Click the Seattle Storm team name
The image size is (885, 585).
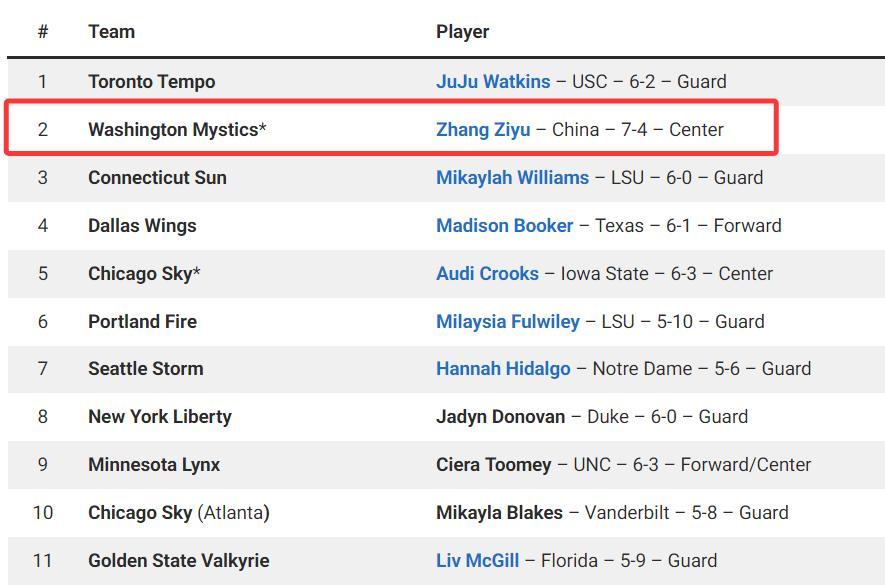tap(145, 369)
